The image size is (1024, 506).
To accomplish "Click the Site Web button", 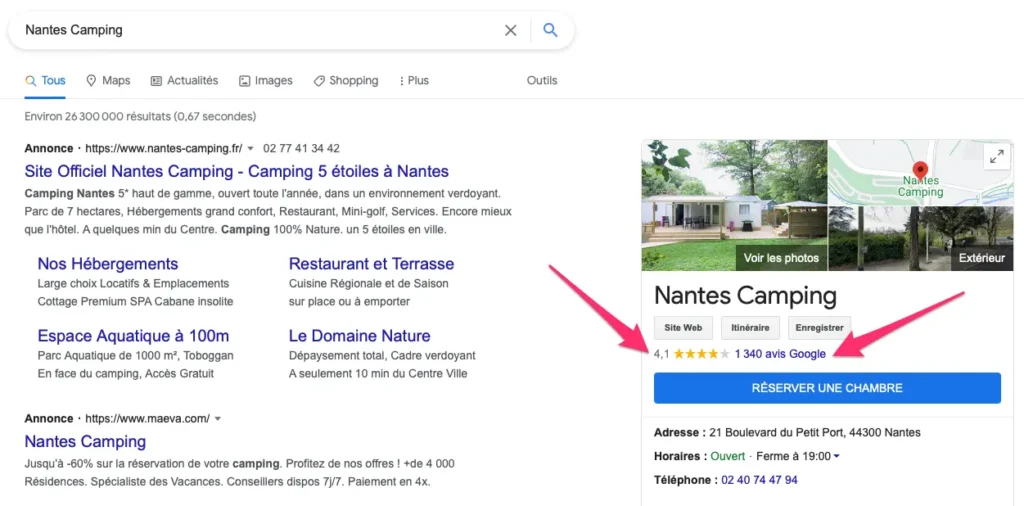I will 683,328.
